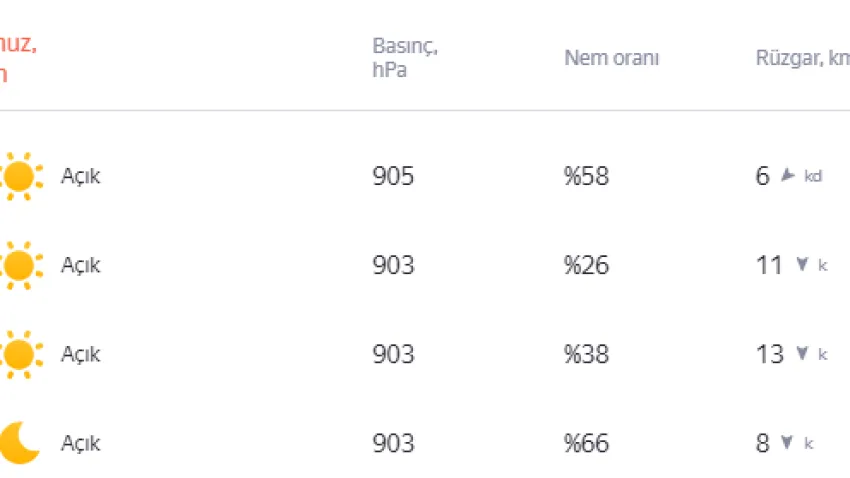Click the kd wind direction label

(813, 177)
